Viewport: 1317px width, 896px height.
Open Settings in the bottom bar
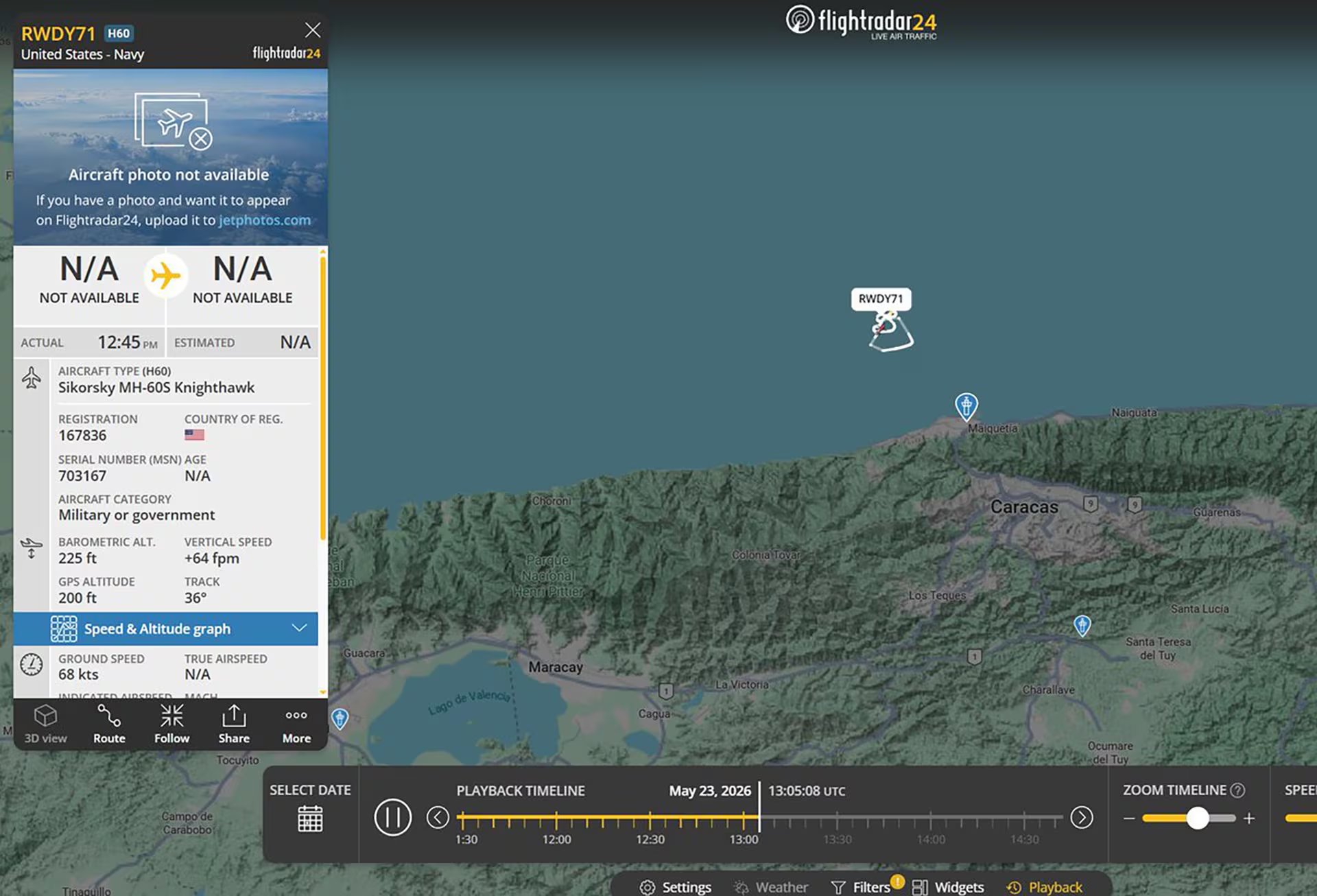pyautogui.click(x=676, y=887)
